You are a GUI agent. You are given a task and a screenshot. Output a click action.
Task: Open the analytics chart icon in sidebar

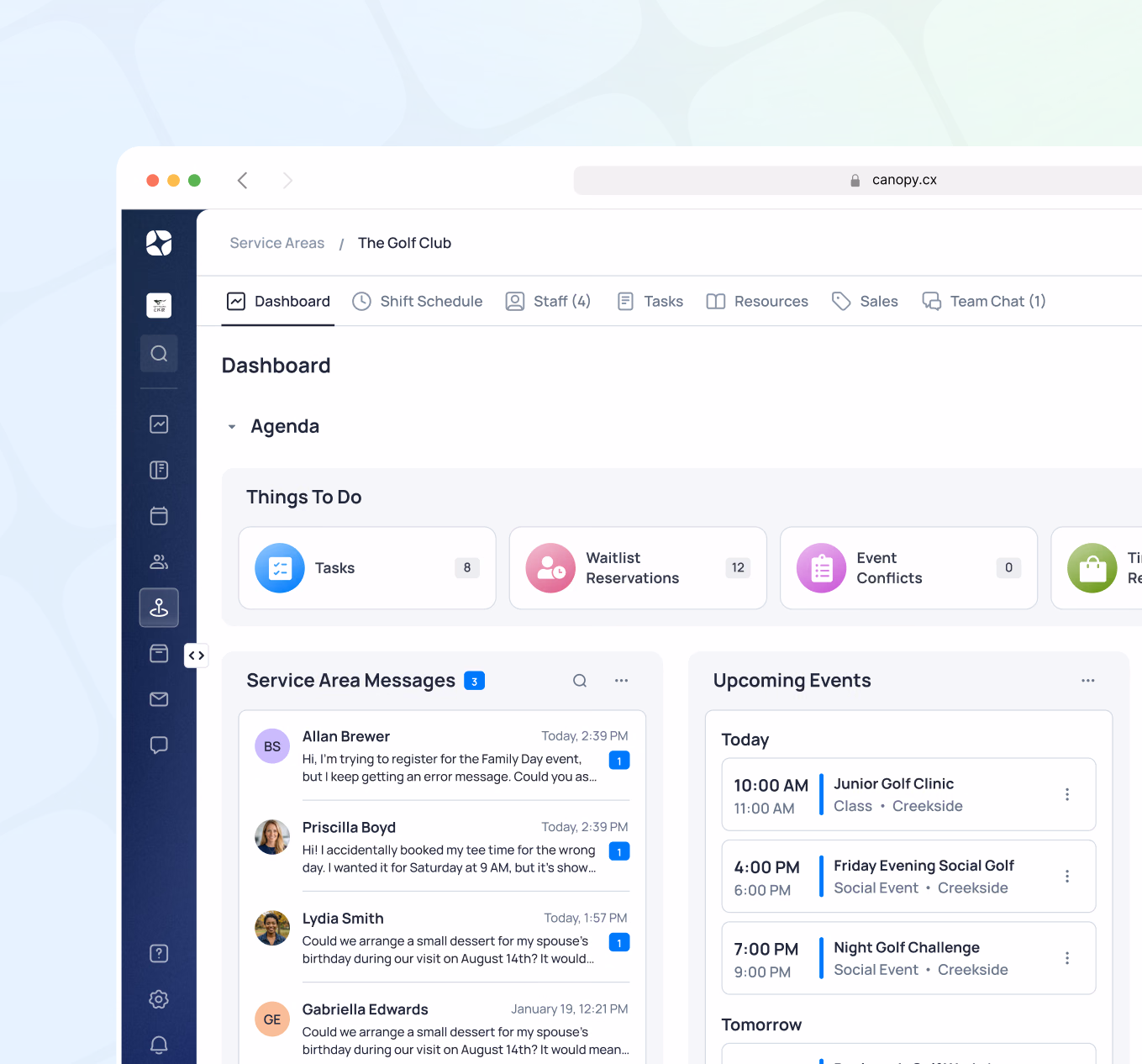click(x=159, y=424)
